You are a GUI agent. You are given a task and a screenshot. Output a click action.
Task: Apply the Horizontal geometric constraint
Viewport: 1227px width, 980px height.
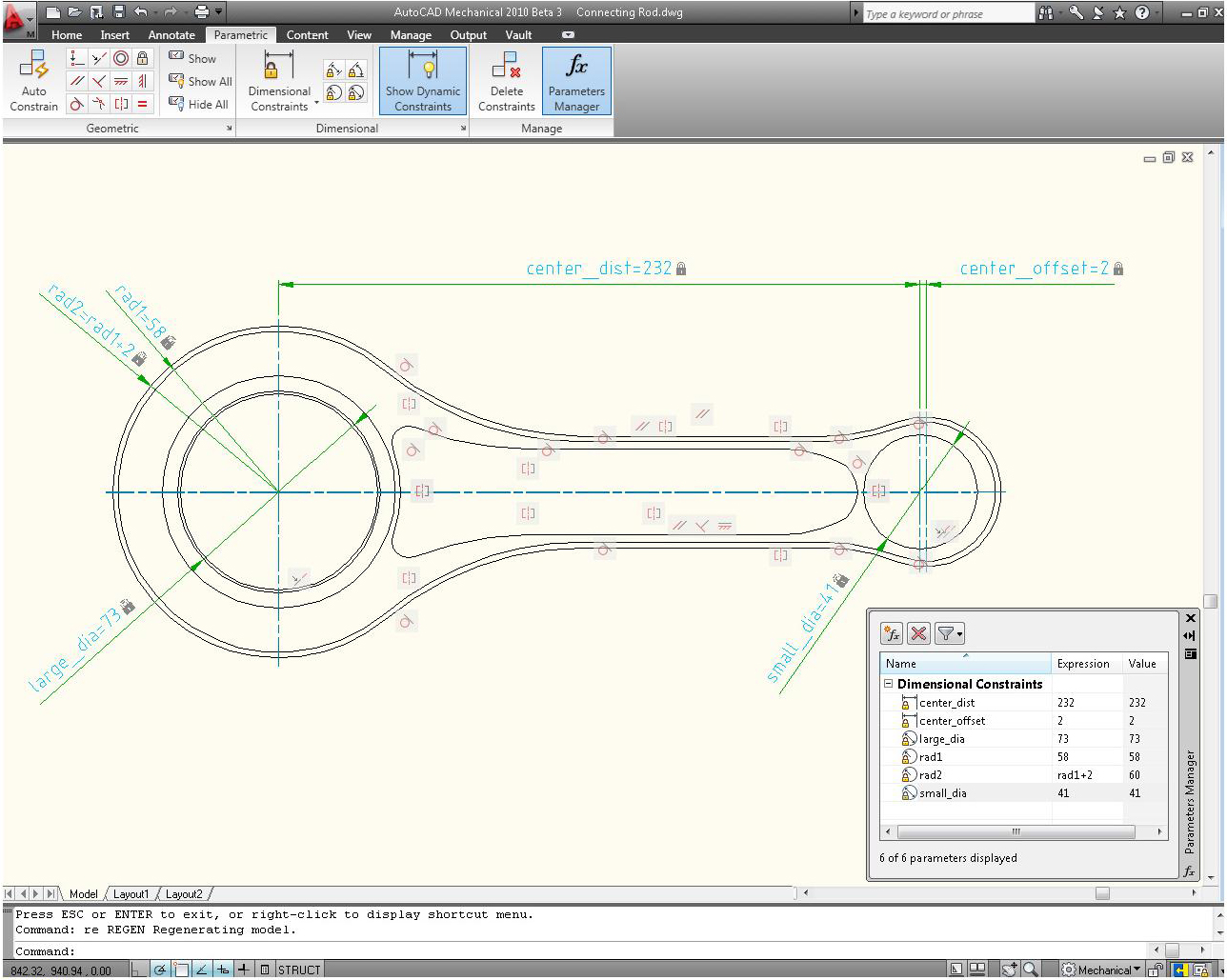tap(121, 81)
